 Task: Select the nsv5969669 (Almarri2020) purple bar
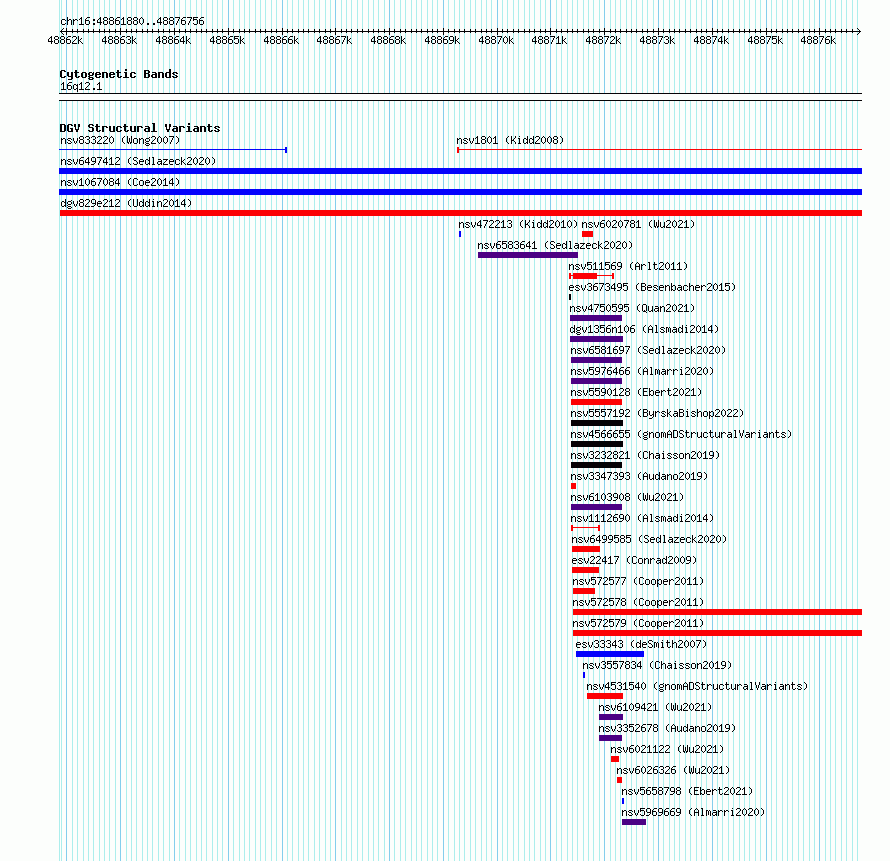coord(634,822)
